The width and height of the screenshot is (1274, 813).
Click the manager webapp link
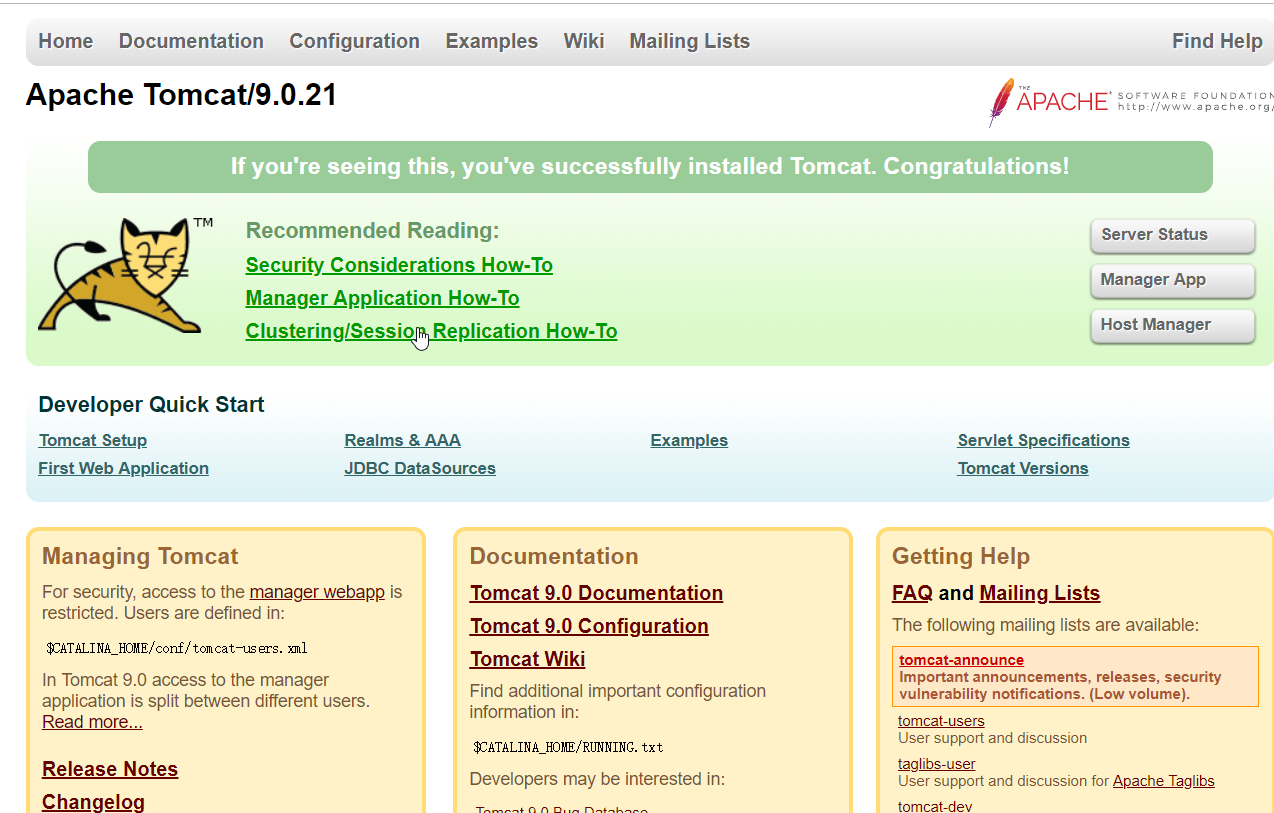317,592
